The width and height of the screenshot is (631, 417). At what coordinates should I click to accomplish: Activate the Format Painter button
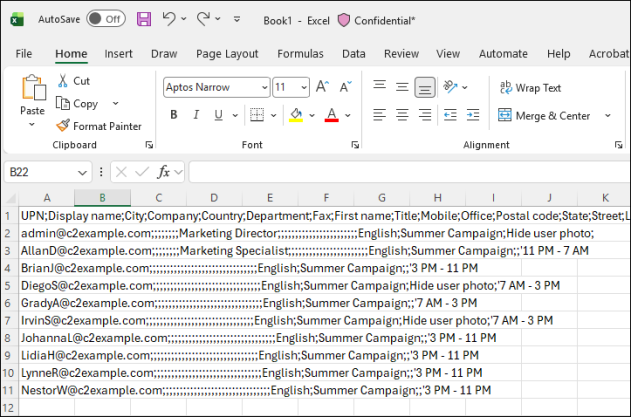coord(99,126)
